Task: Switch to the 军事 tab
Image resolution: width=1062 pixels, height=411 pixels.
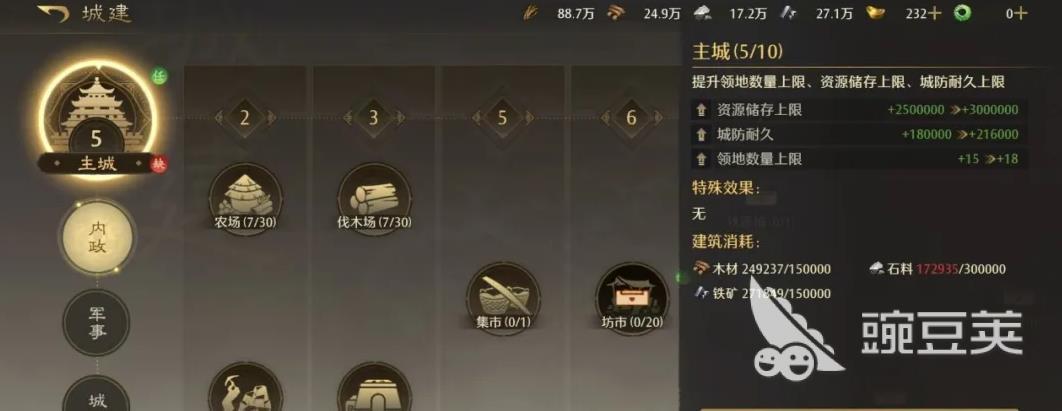Action: click(96, 322)
